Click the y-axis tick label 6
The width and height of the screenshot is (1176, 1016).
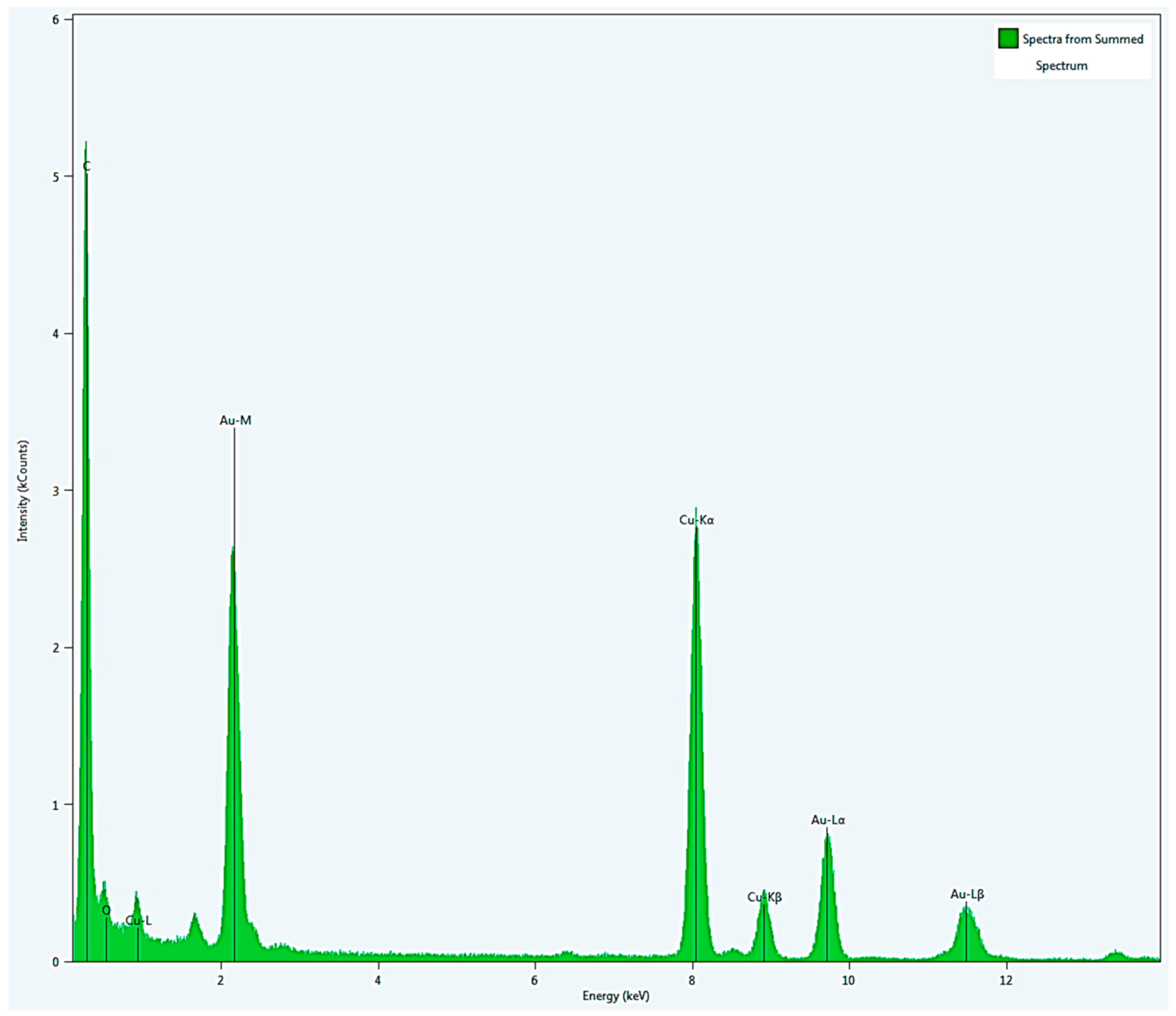pos(56,20)
